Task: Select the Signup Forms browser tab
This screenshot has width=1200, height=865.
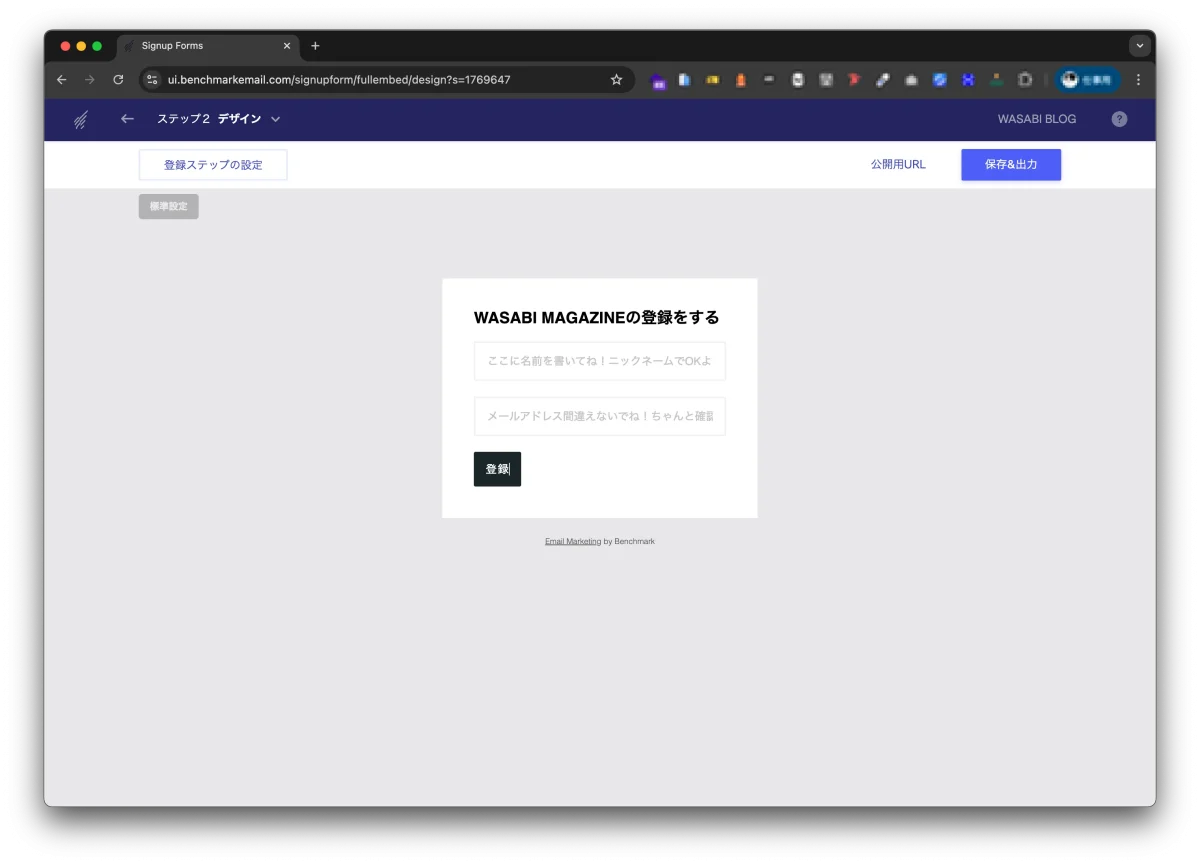Action: click(208, 46)
